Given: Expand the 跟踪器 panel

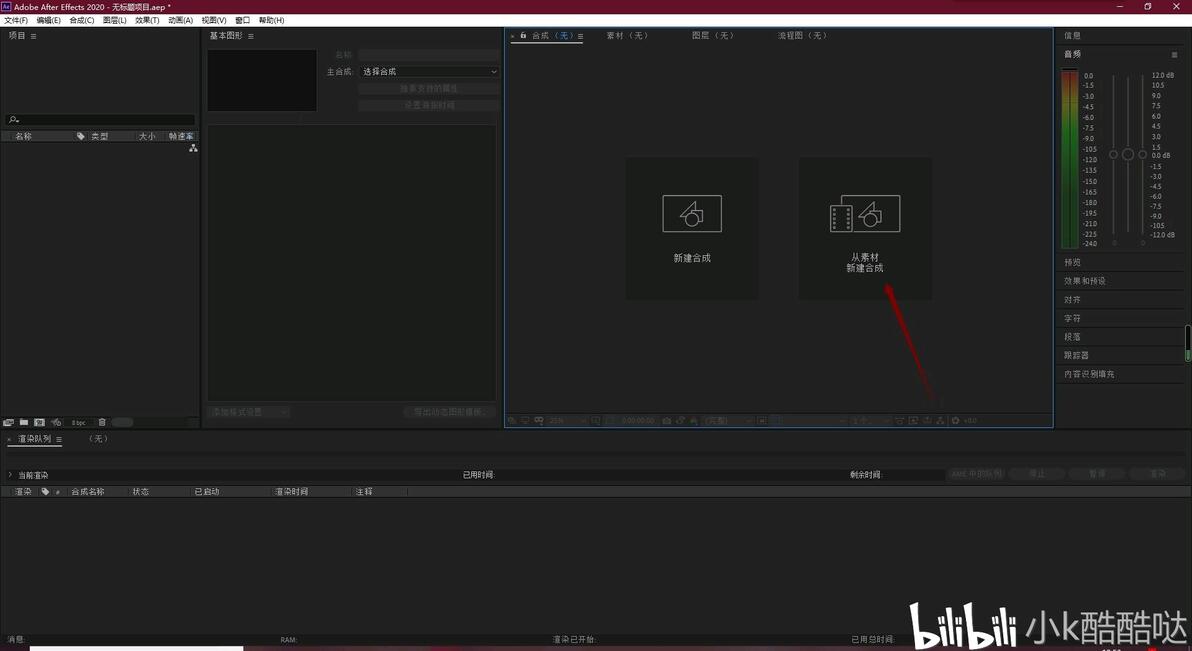Looking at the screenshot, I should 1076,355.
